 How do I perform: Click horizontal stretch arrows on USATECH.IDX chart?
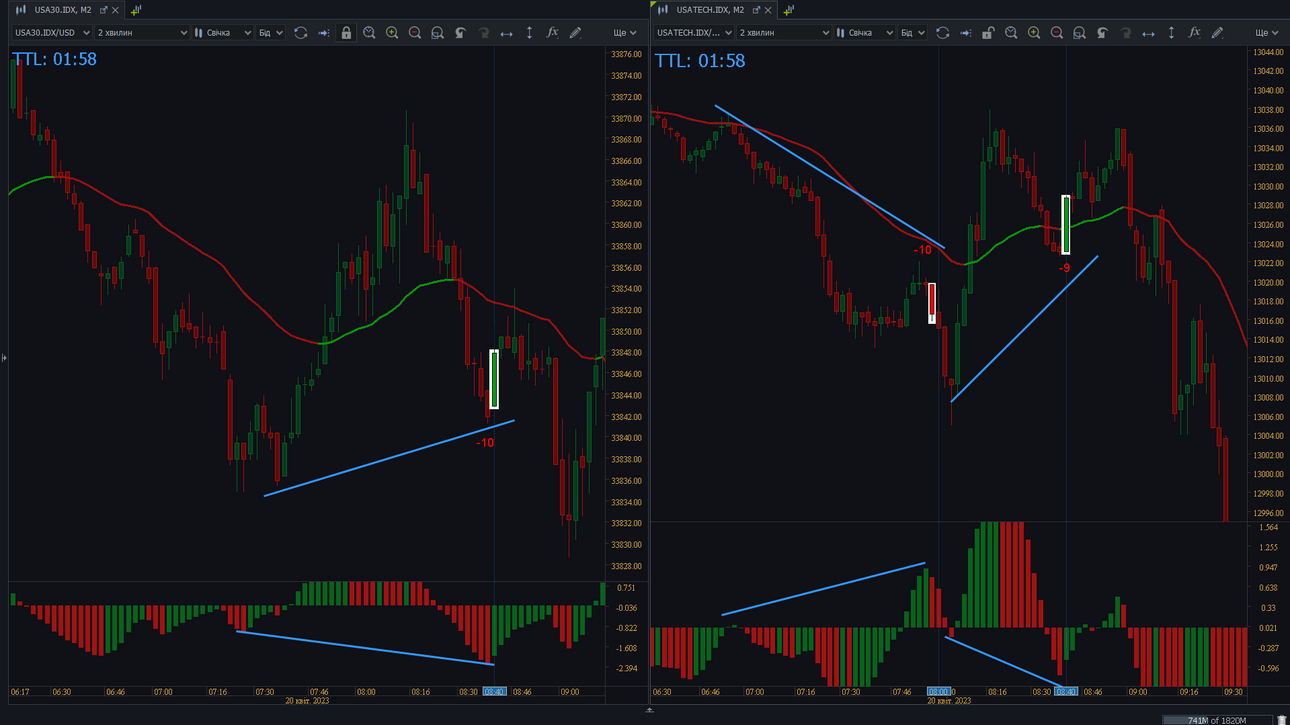(1148, 33)
